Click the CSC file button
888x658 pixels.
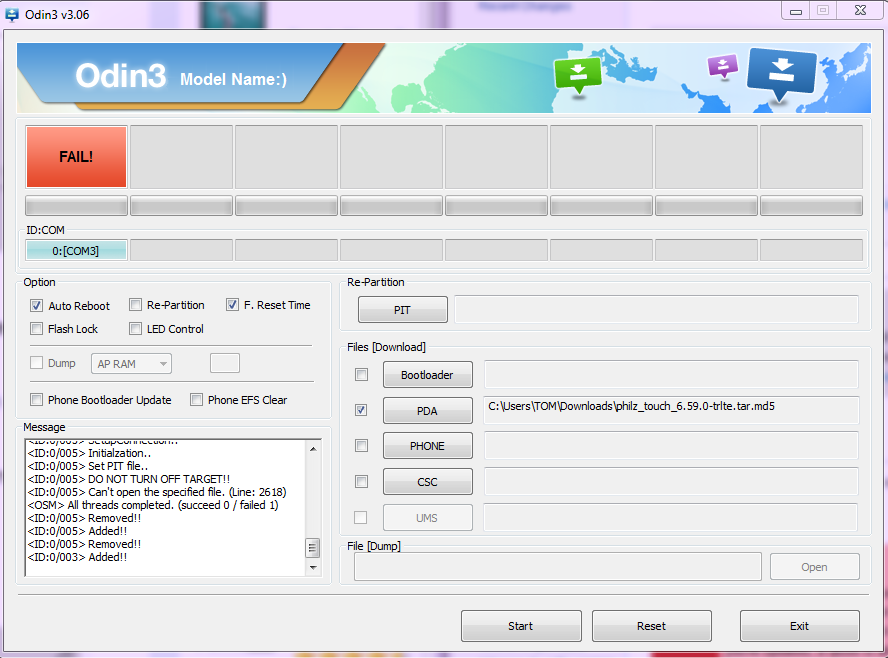[428, 482]
